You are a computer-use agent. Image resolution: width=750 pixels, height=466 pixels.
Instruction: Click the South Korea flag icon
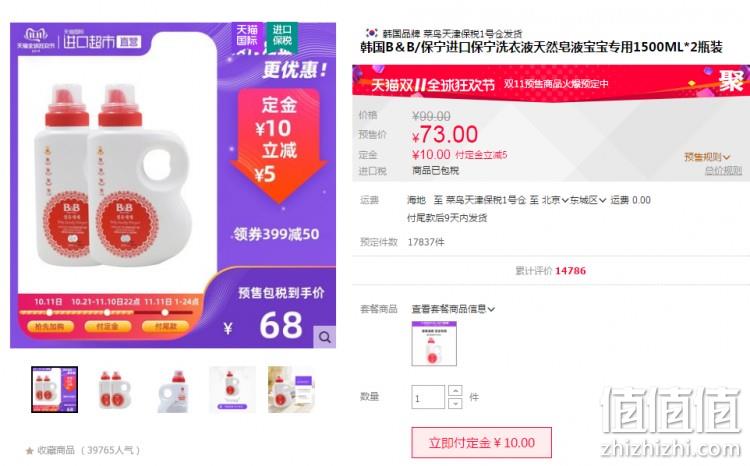pyautogui.click(x=372, y=33)
